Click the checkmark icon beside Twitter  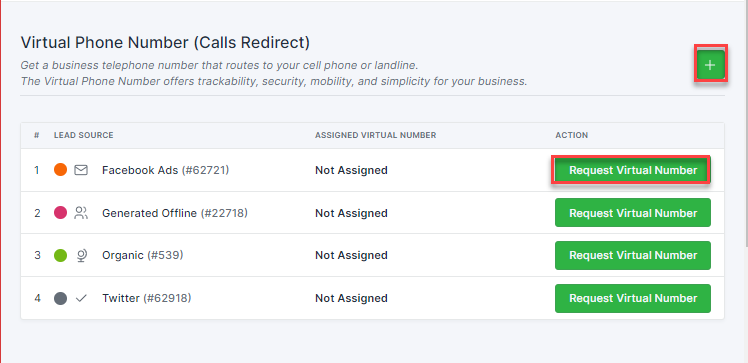[81, 299]
